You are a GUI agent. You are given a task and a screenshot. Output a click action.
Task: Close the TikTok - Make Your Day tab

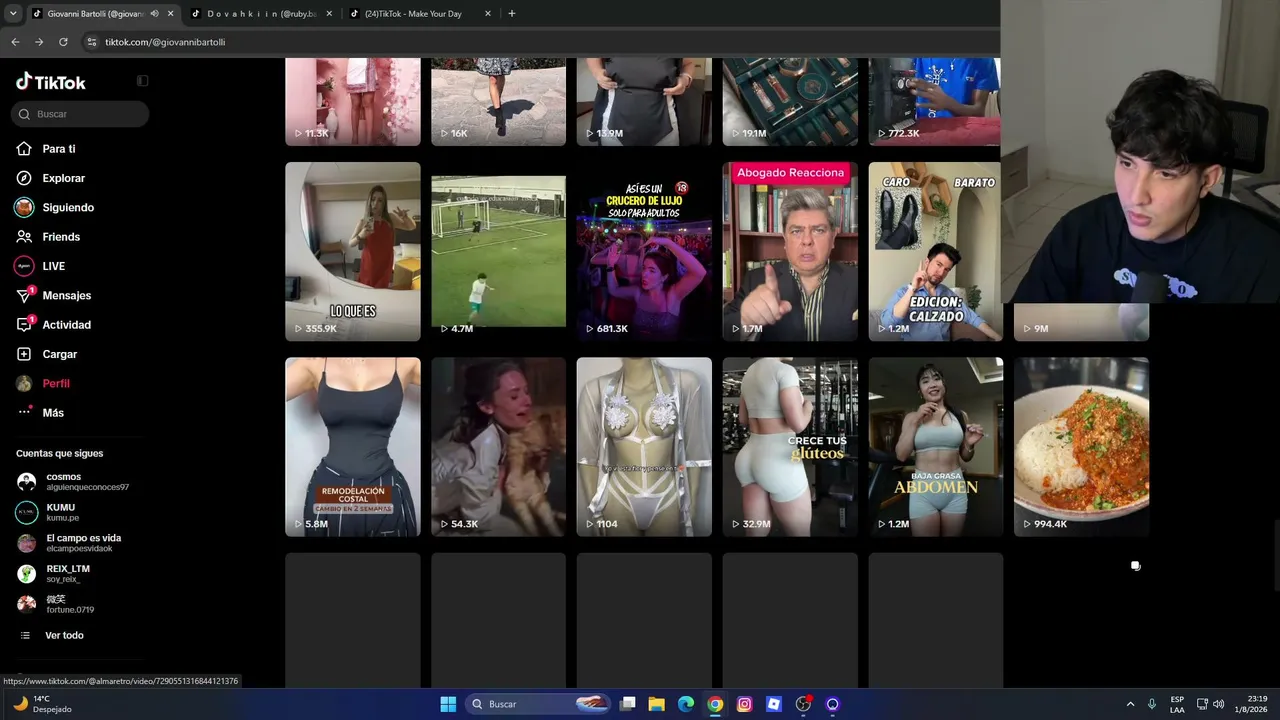[488, 14]
